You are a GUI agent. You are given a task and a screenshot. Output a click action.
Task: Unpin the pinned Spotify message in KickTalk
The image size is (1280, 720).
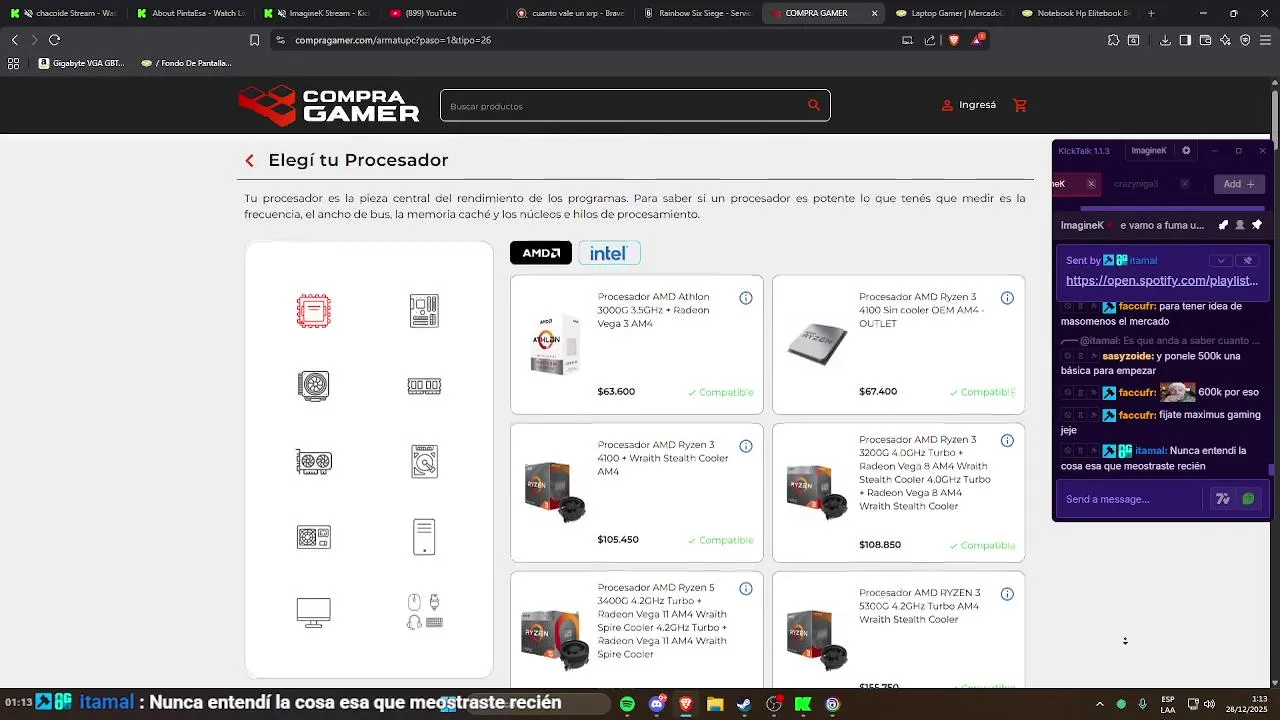[x=1247, y=260]
